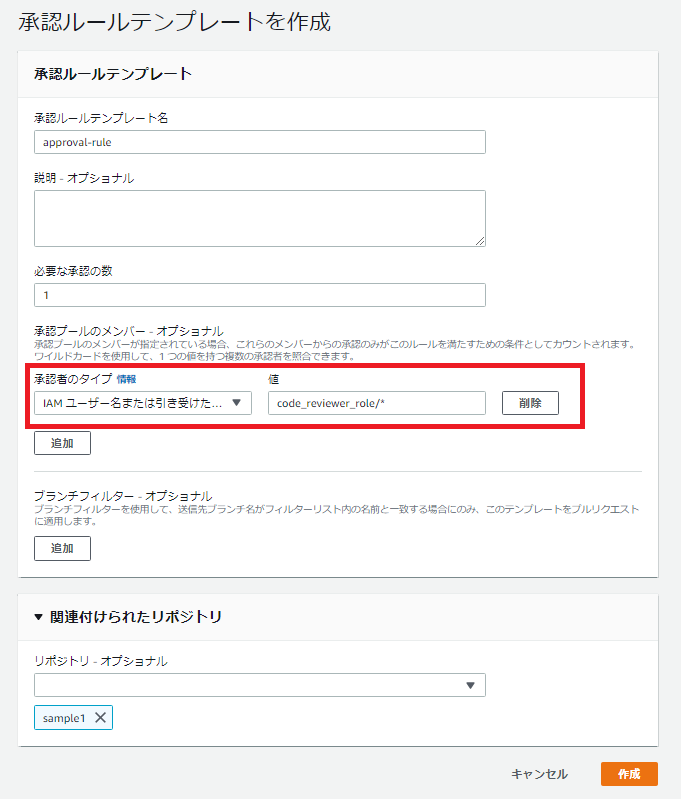This screenshot has width=681, height=799.
Task: Click the 承認ルールテンプレートを作成 page heading
Action: (174, 21)
